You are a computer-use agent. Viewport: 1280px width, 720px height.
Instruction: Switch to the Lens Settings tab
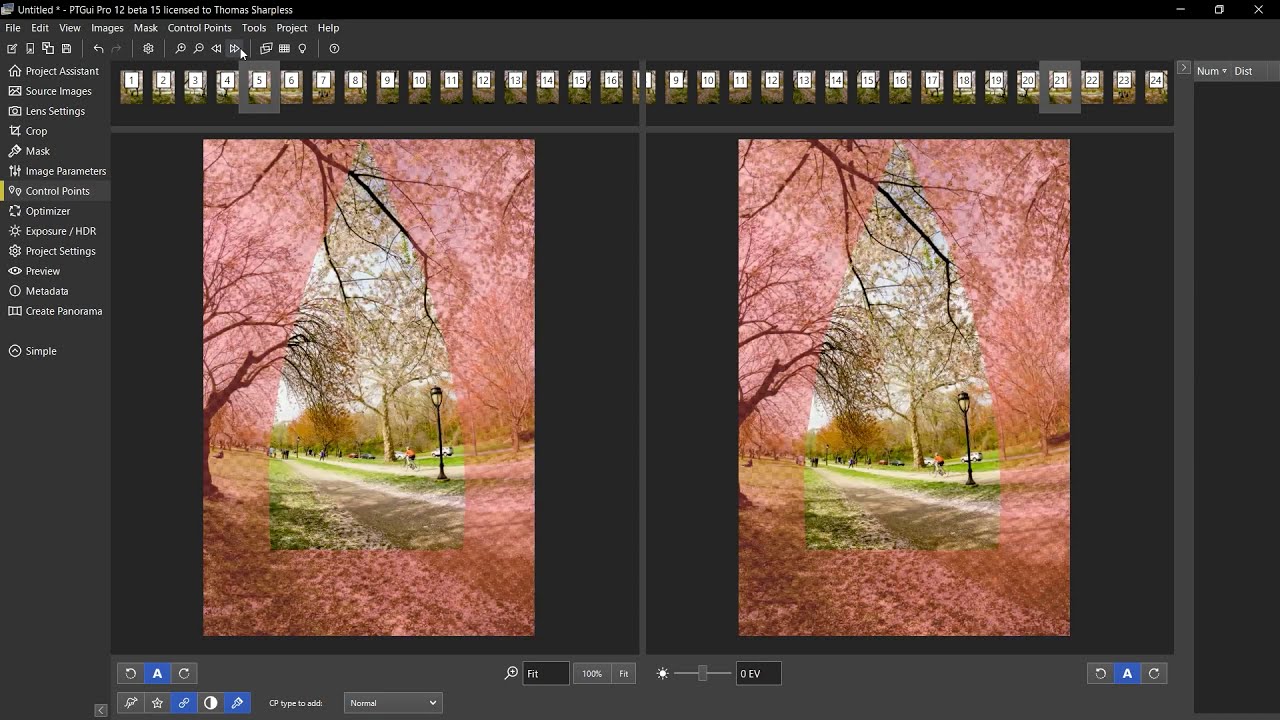tap(55, 111)
